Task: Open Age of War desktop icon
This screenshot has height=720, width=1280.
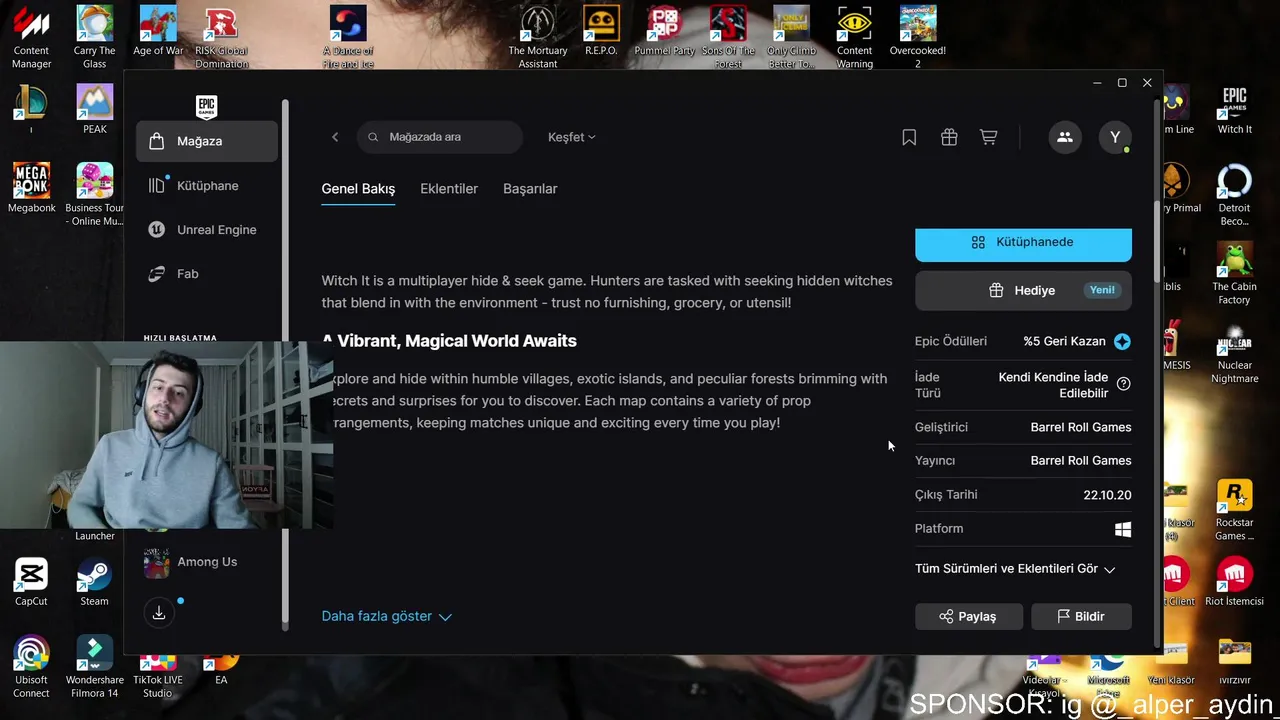Action: (158, 32)
